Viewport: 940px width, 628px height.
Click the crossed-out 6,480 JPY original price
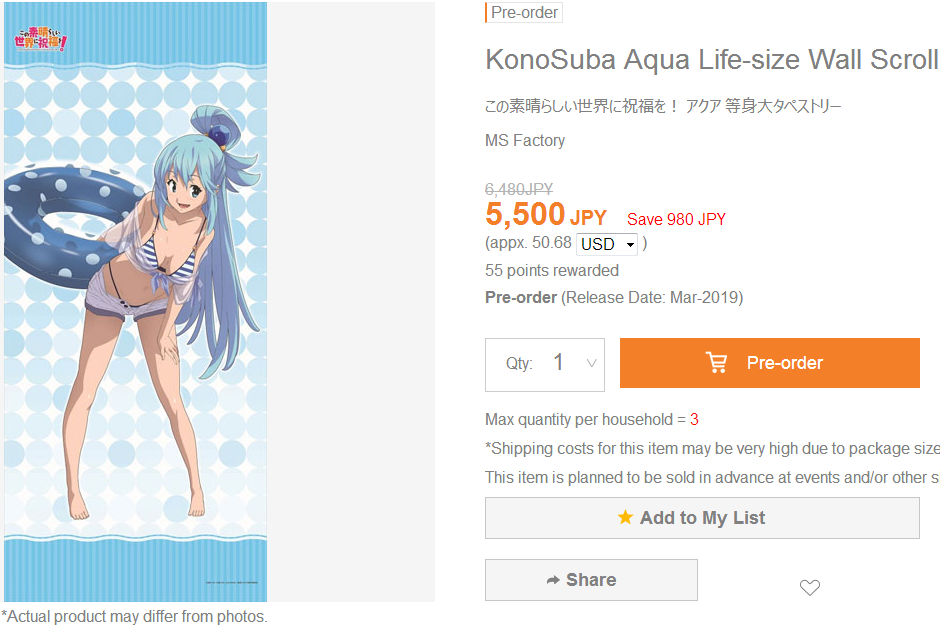(x=519, y=189)
